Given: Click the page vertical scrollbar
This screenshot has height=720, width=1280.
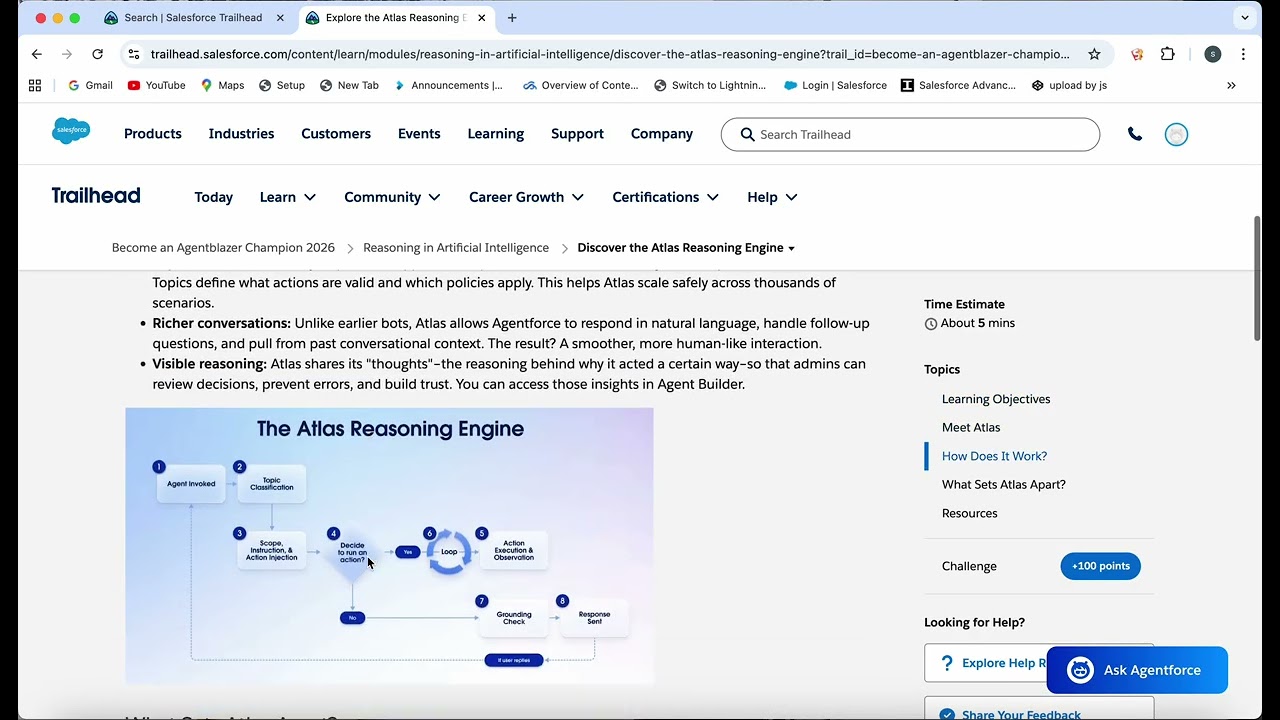Looking at the screenshot, I should point(1257,278).
